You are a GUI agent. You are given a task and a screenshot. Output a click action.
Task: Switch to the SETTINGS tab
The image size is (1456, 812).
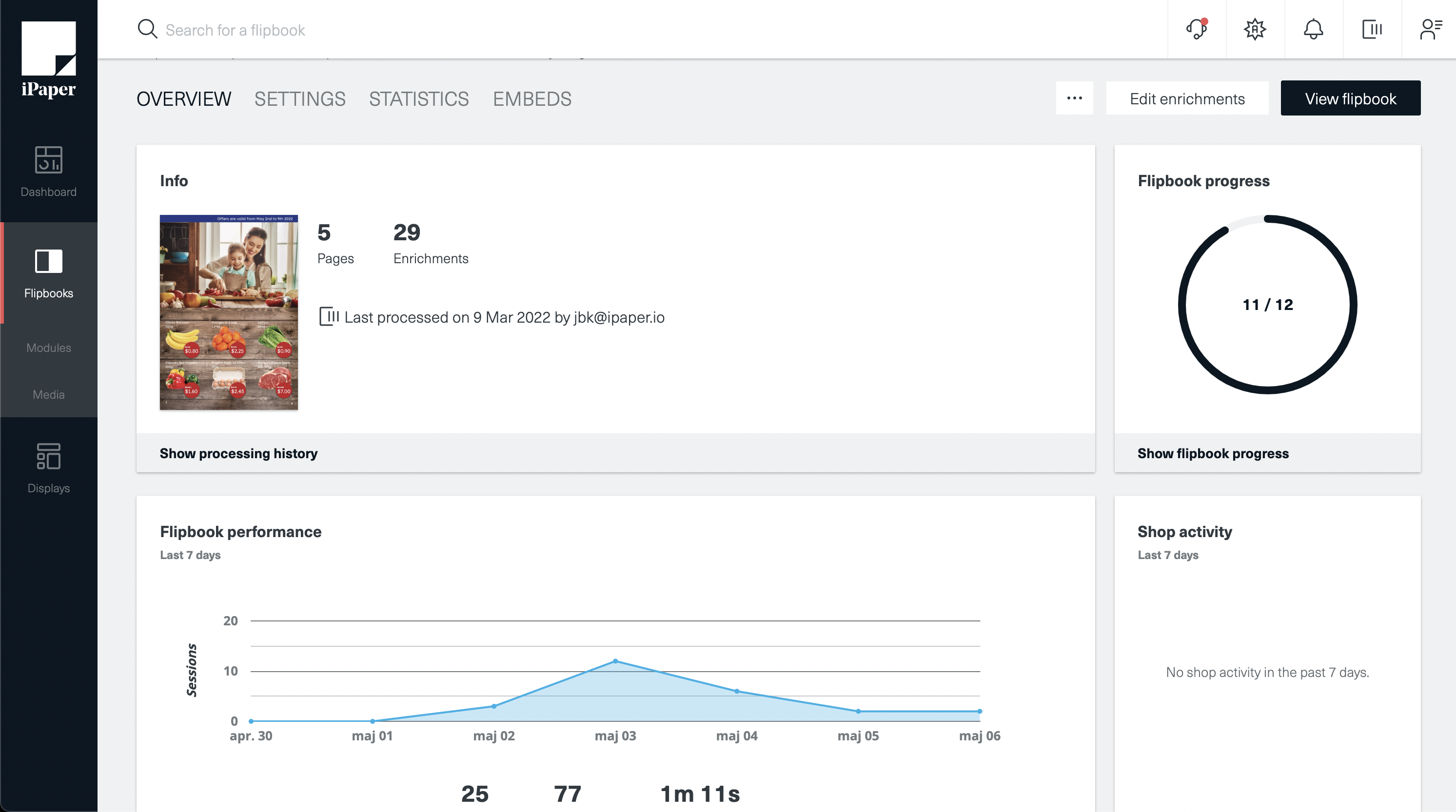pos(299,99)
